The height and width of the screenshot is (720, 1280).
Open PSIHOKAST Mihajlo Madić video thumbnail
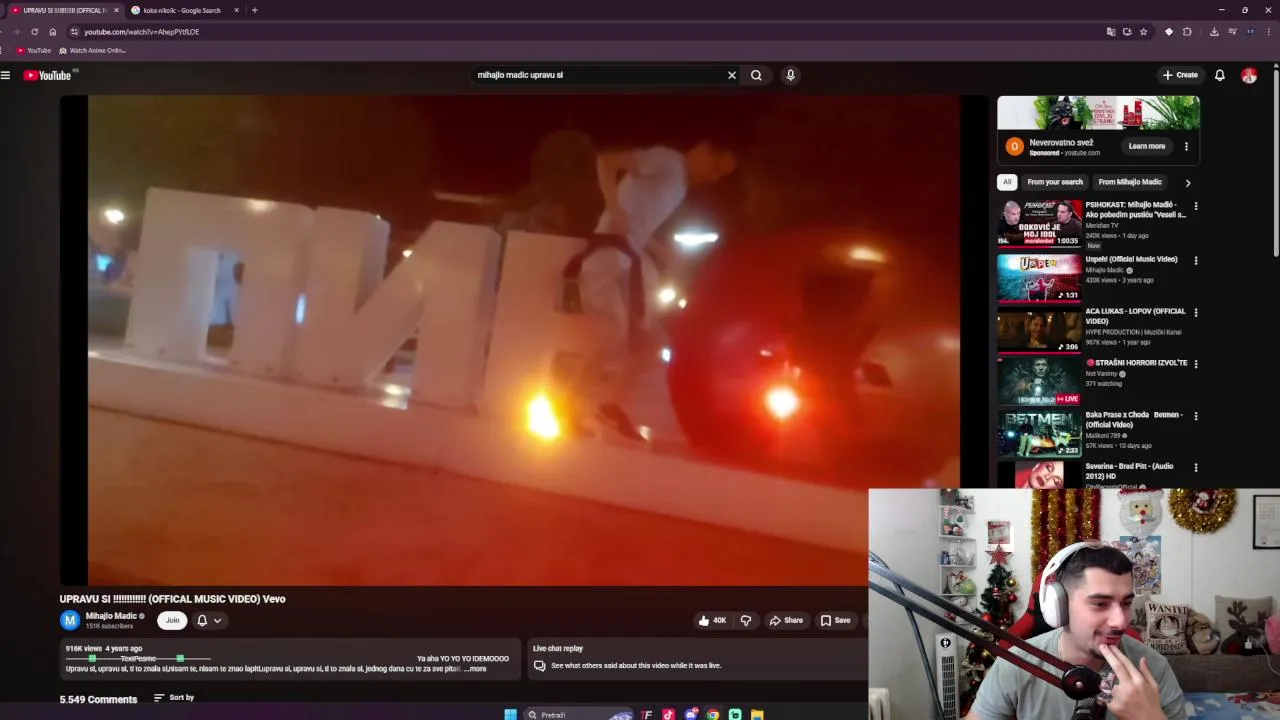1039,223
